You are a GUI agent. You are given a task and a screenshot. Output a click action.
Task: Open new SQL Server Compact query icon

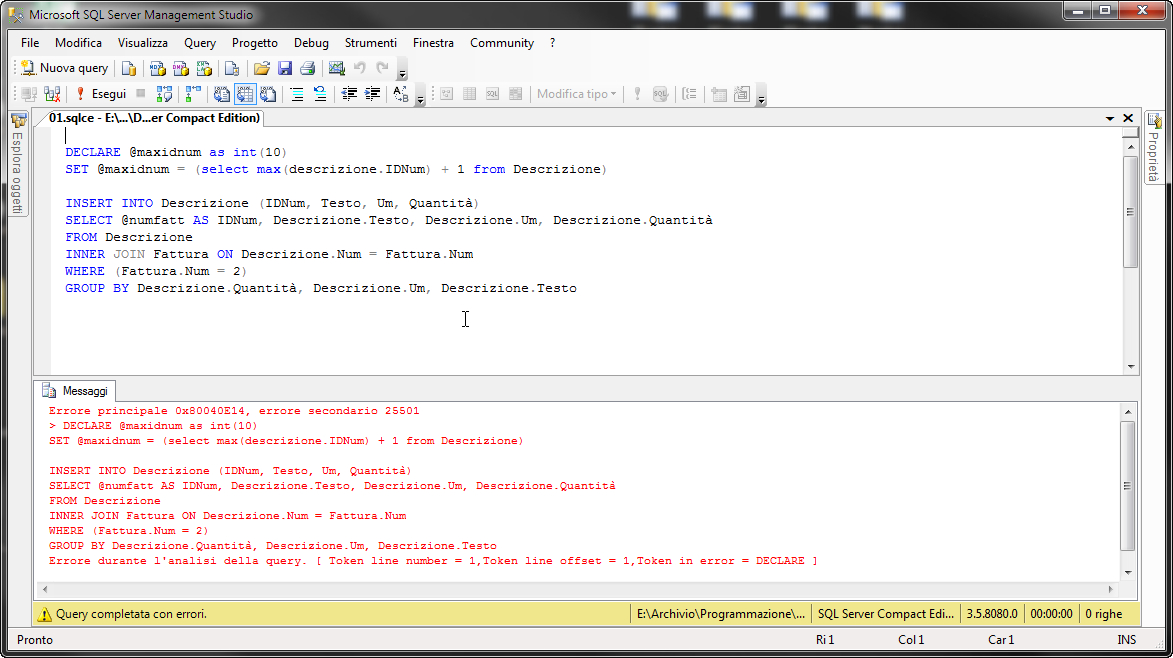click(232, 68)
